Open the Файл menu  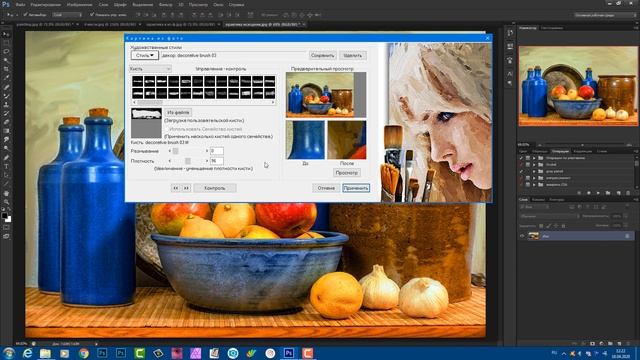[20, 4]
